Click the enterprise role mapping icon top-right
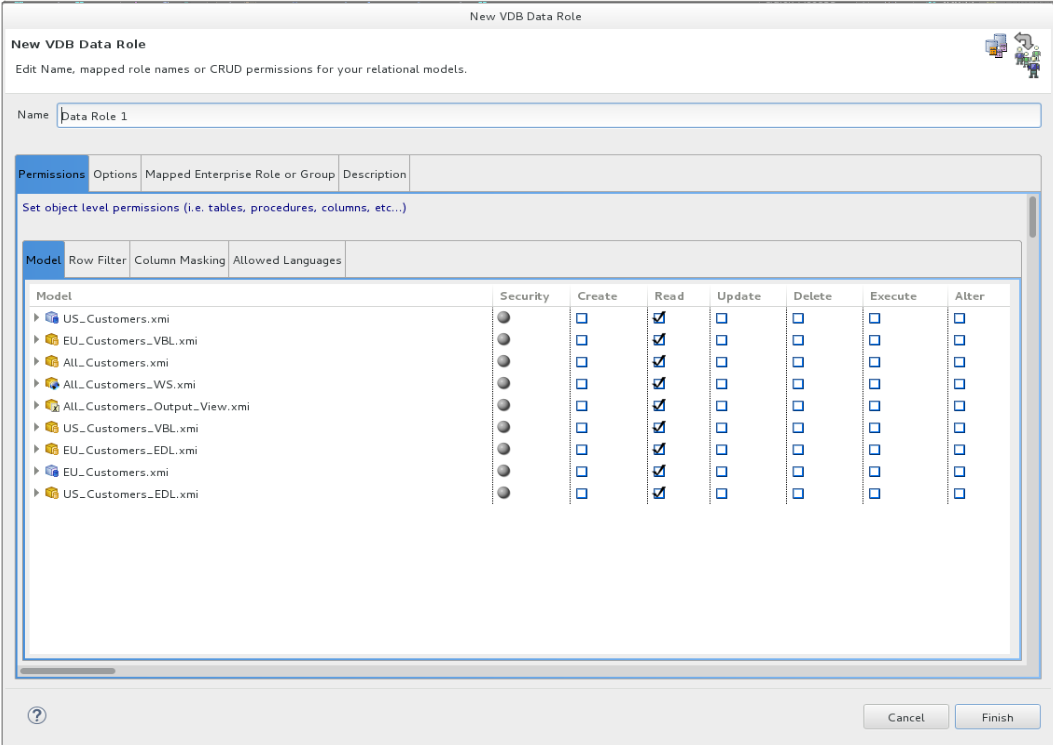 point(1027,53)
